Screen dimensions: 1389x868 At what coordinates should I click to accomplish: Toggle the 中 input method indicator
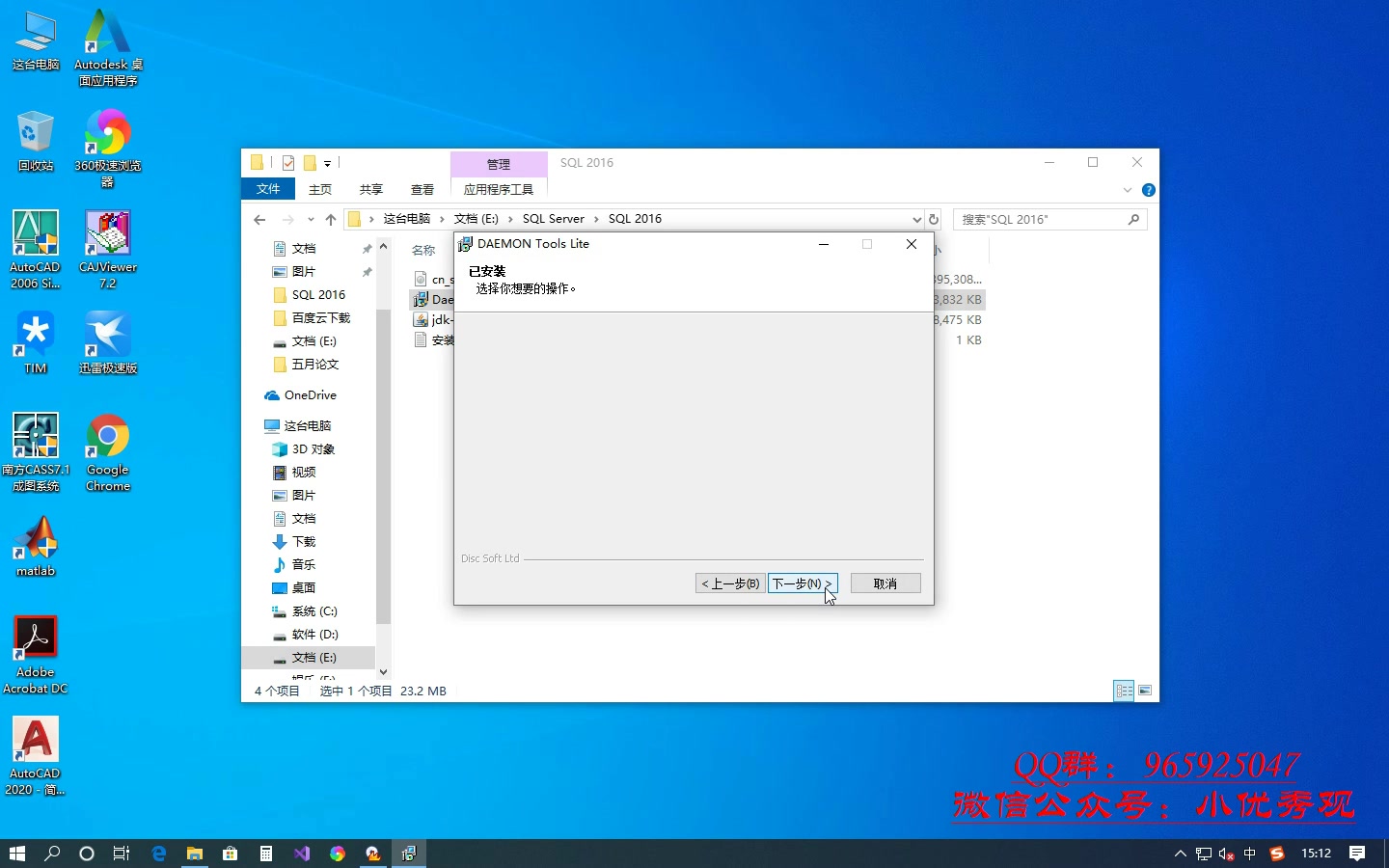[x=1250, y=854]
